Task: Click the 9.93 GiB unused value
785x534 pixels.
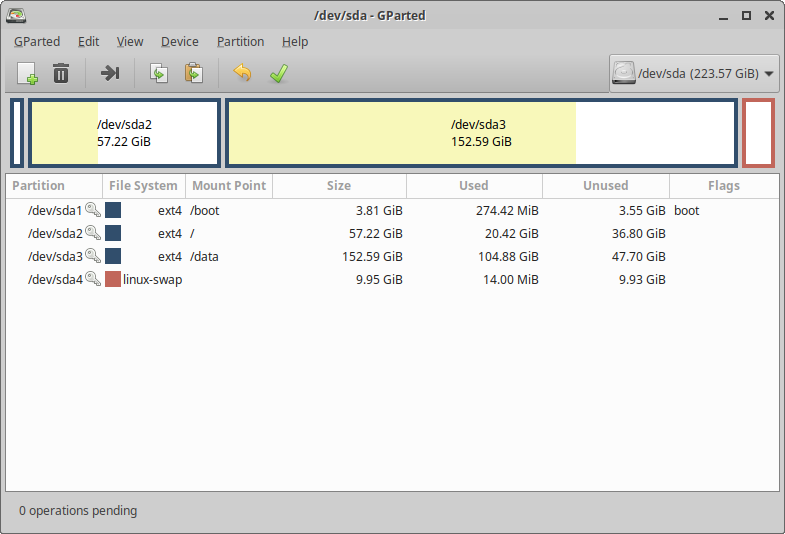Action: click(x=642, y=280)
